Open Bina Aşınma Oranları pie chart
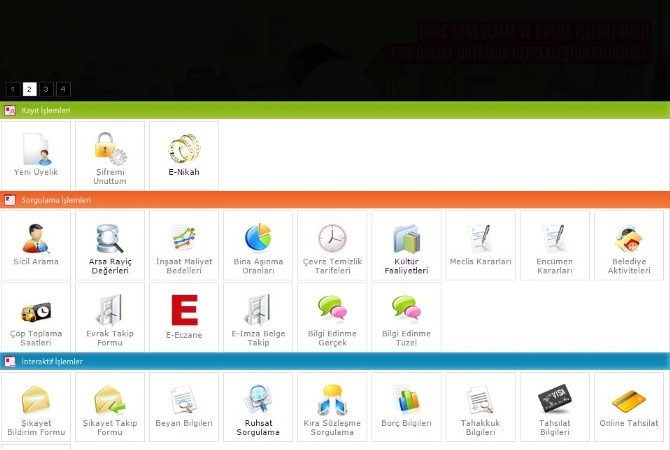670x450 pixels. pyautogui.click(x=258, y=237)
